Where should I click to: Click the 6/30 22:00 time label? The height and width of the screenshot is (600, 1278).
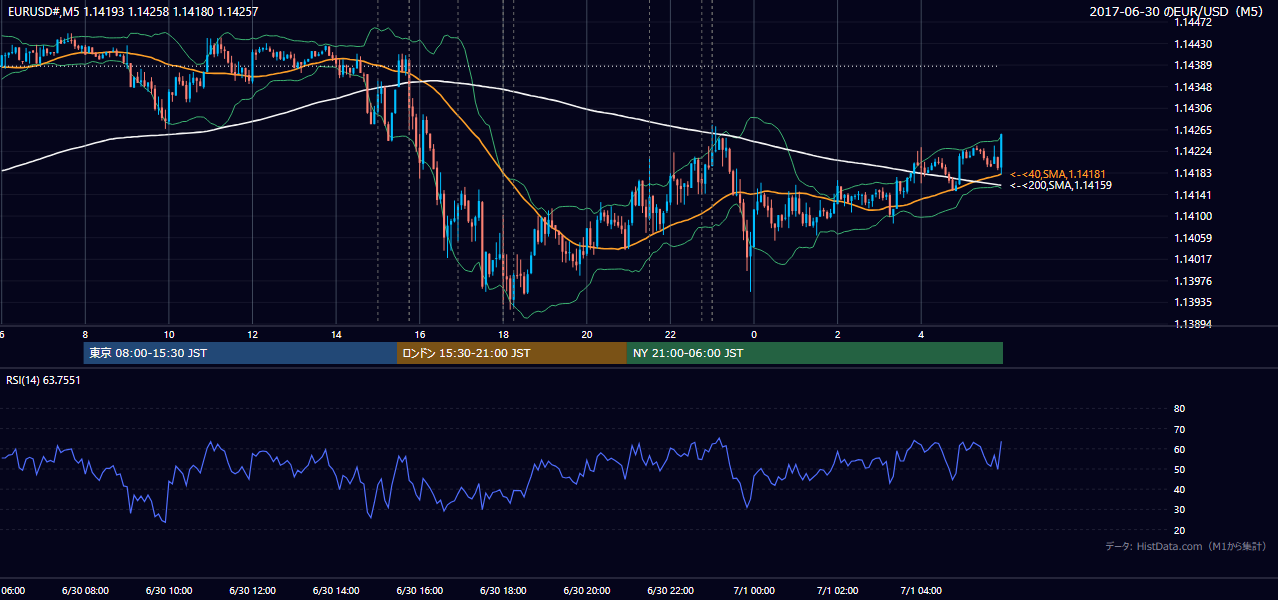click(x=670, y=591)
